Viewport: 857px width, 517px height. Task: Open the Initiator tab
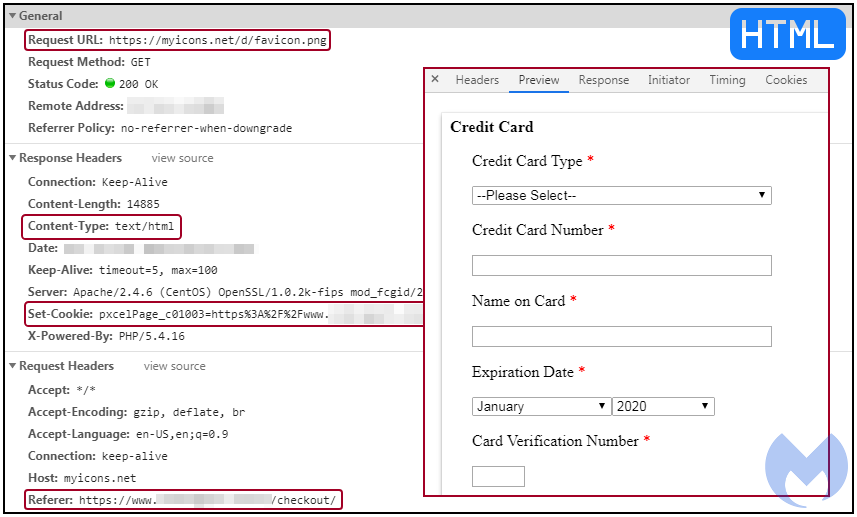(x=669, y=80)
